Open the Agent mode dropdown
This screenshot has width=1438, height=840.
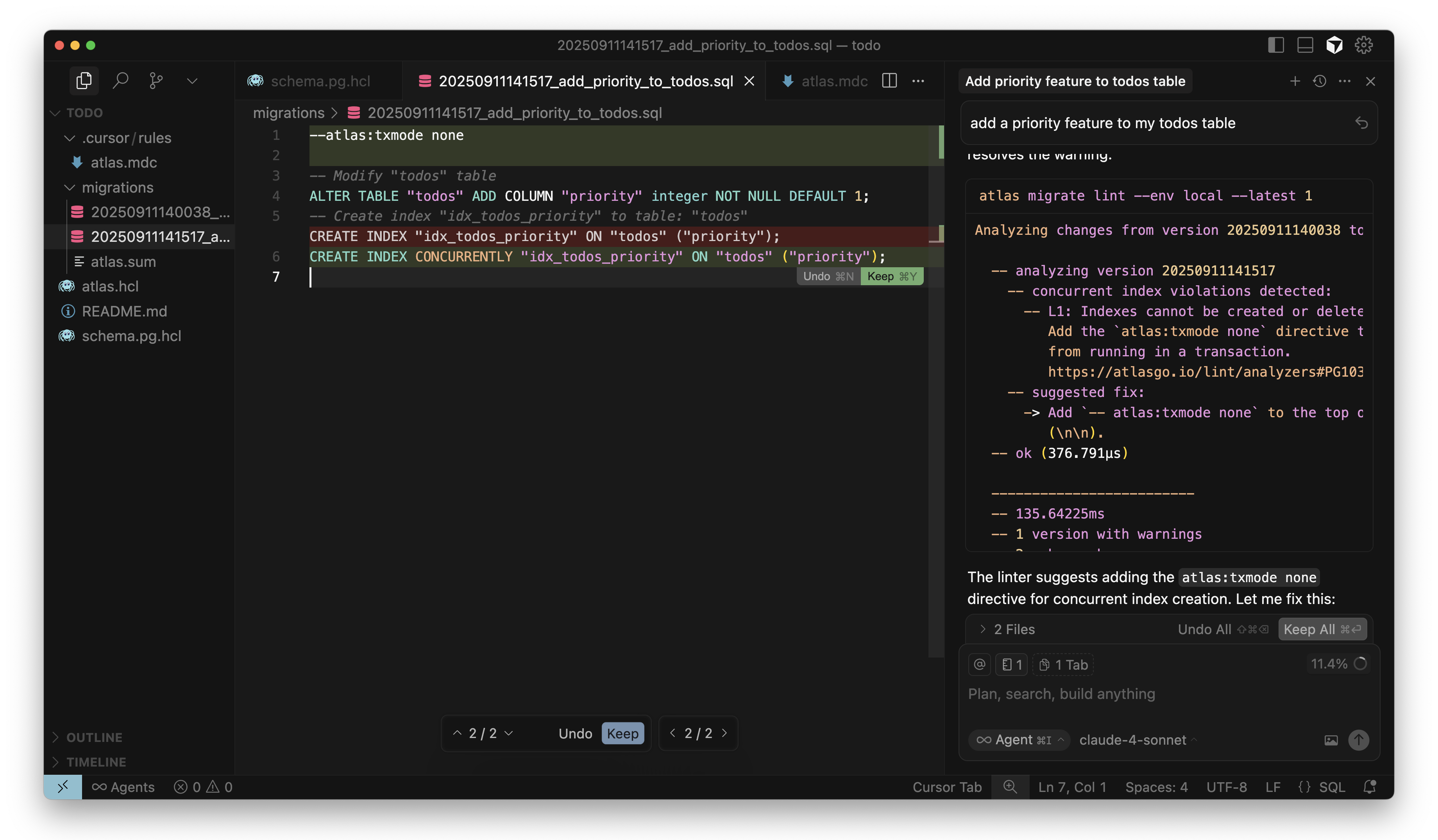coord(1019,740)
